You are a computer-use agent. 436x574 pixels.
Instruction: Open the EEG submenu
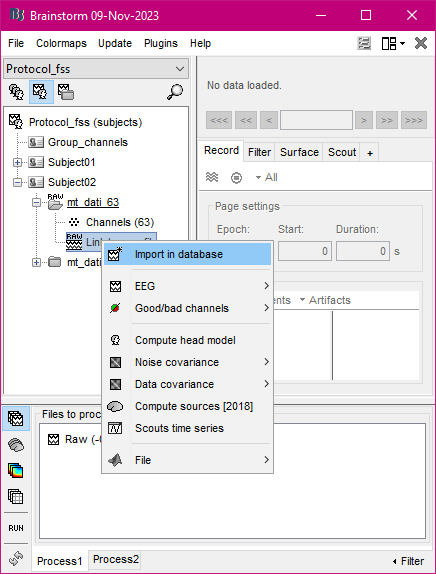(x=187, y=286)
